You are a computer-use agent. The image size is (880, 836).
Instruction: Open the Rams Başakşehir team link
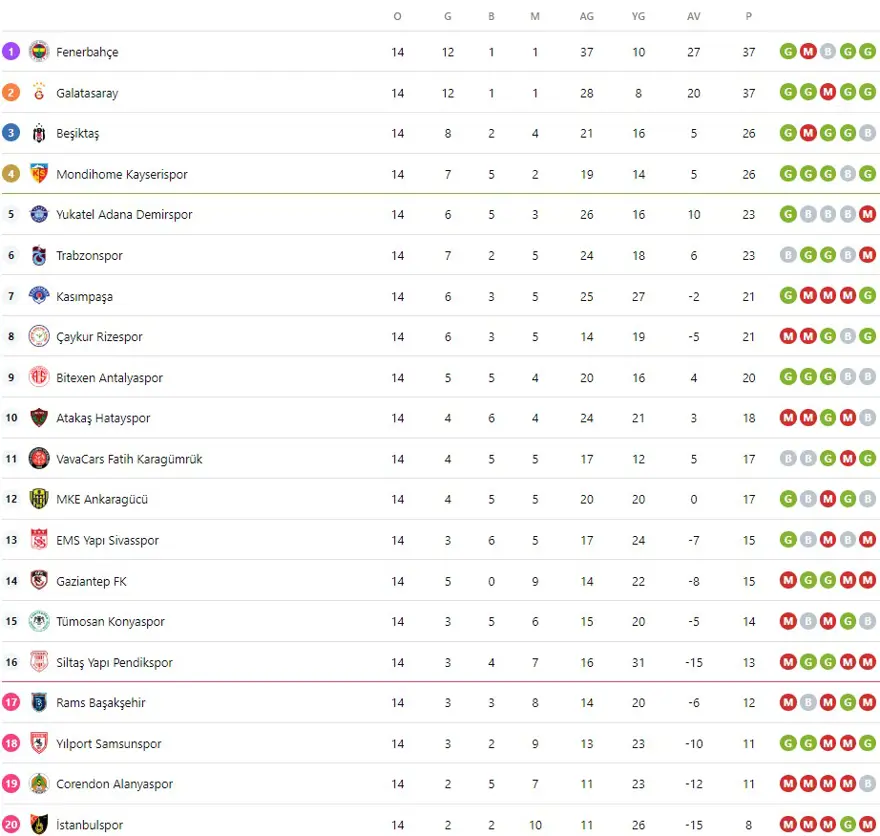100,703
